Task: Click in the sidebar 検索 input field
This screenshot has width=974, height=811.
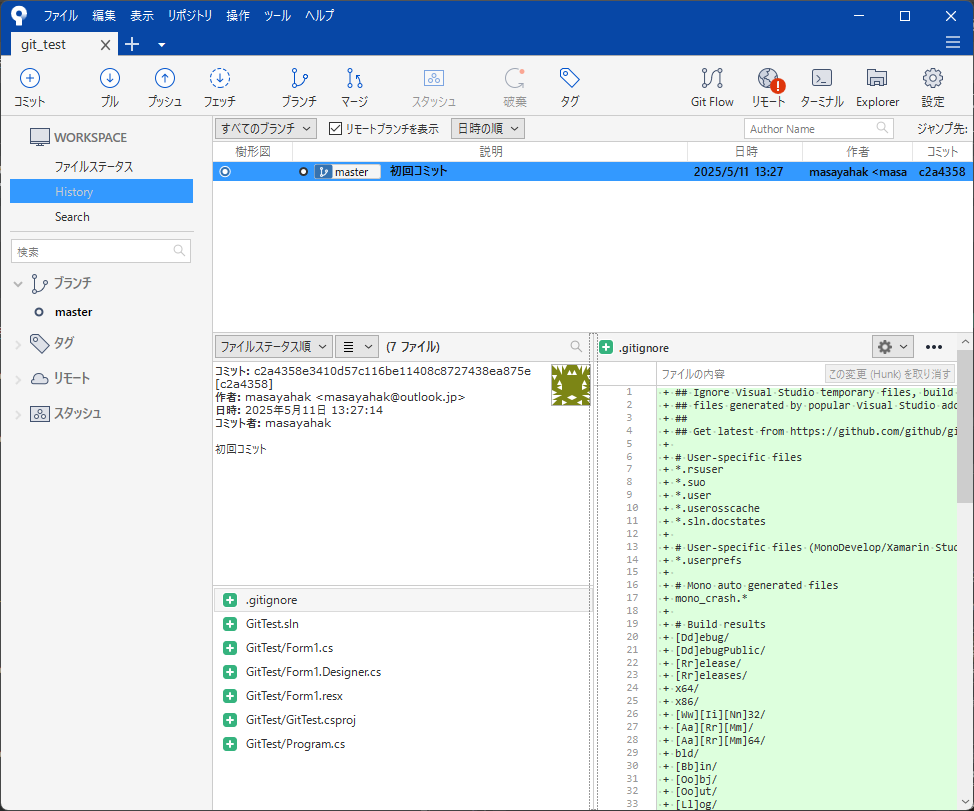Action: pos(101,251)
